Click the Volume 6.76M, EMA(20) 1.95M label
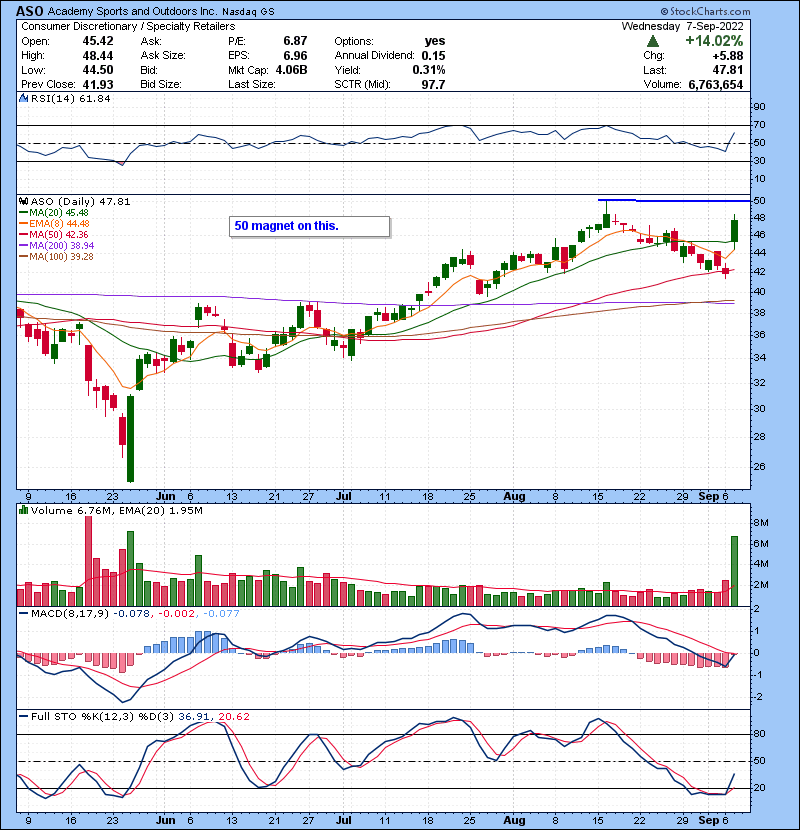 click(x=116, y=511)
